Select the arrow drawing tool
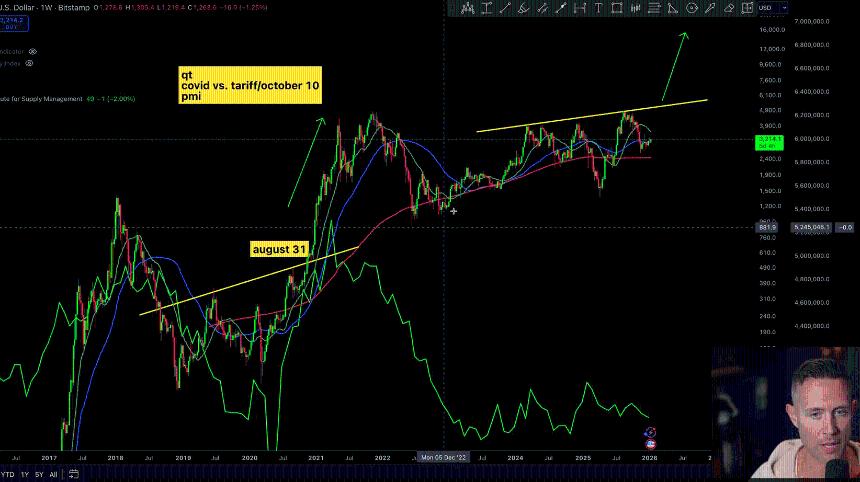This screenshot has height=482, width=860. [x=710, y=8]
